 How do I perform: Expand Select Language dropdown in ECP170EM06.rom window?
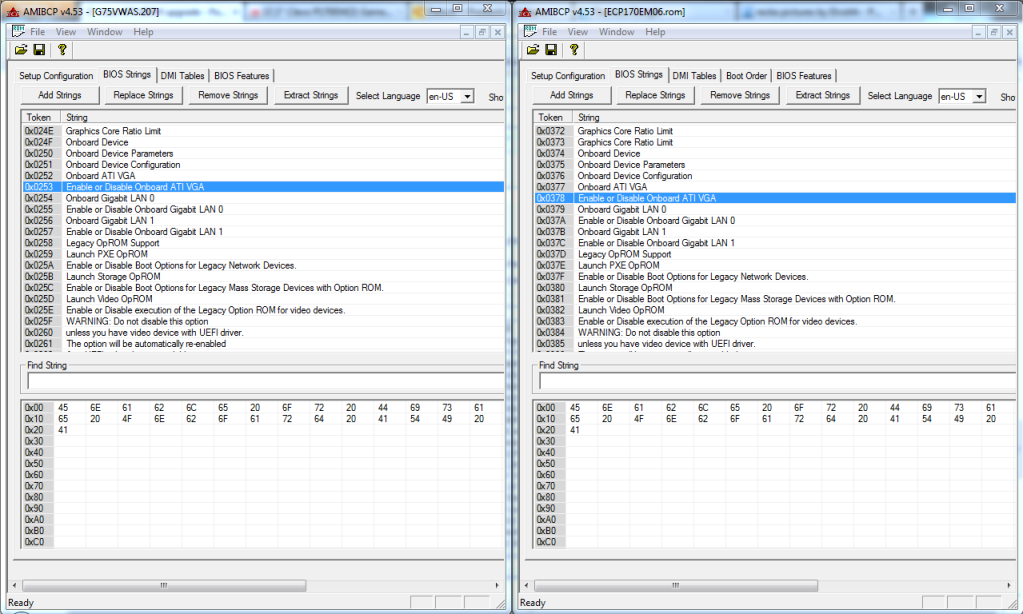[979, 97]
